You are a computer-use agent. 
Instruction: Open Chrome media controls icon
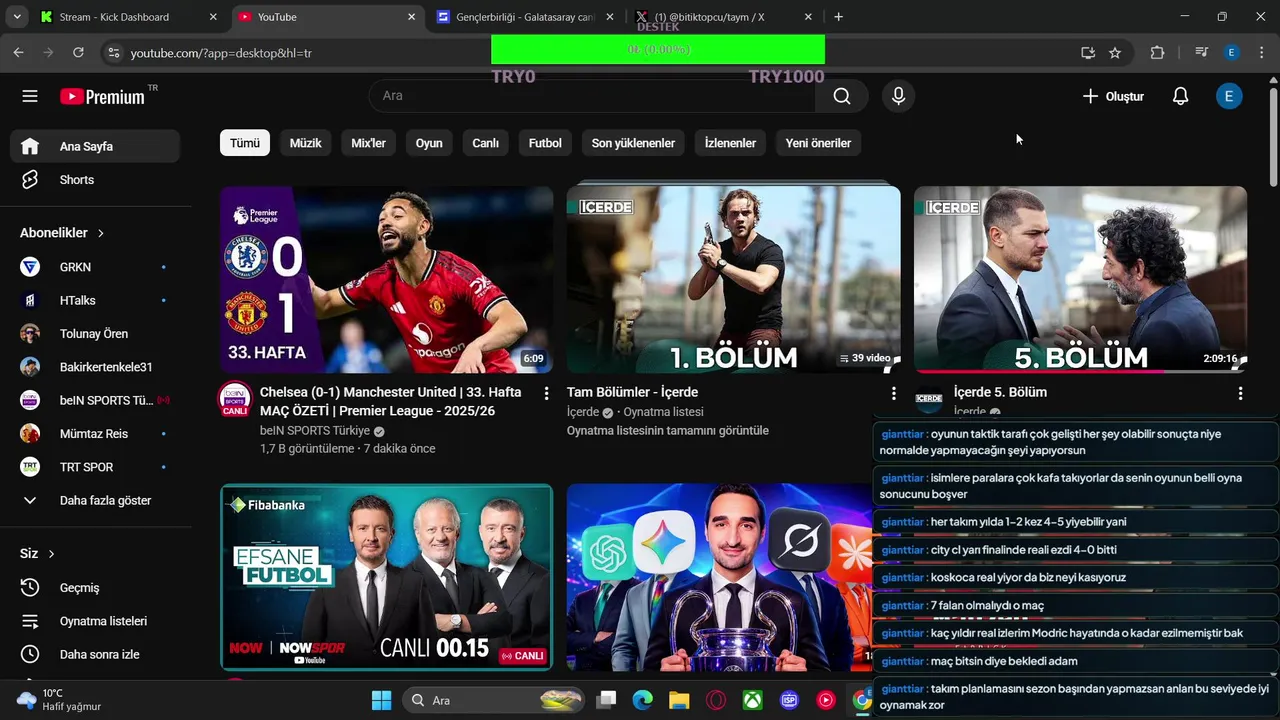pos(1201,53)
